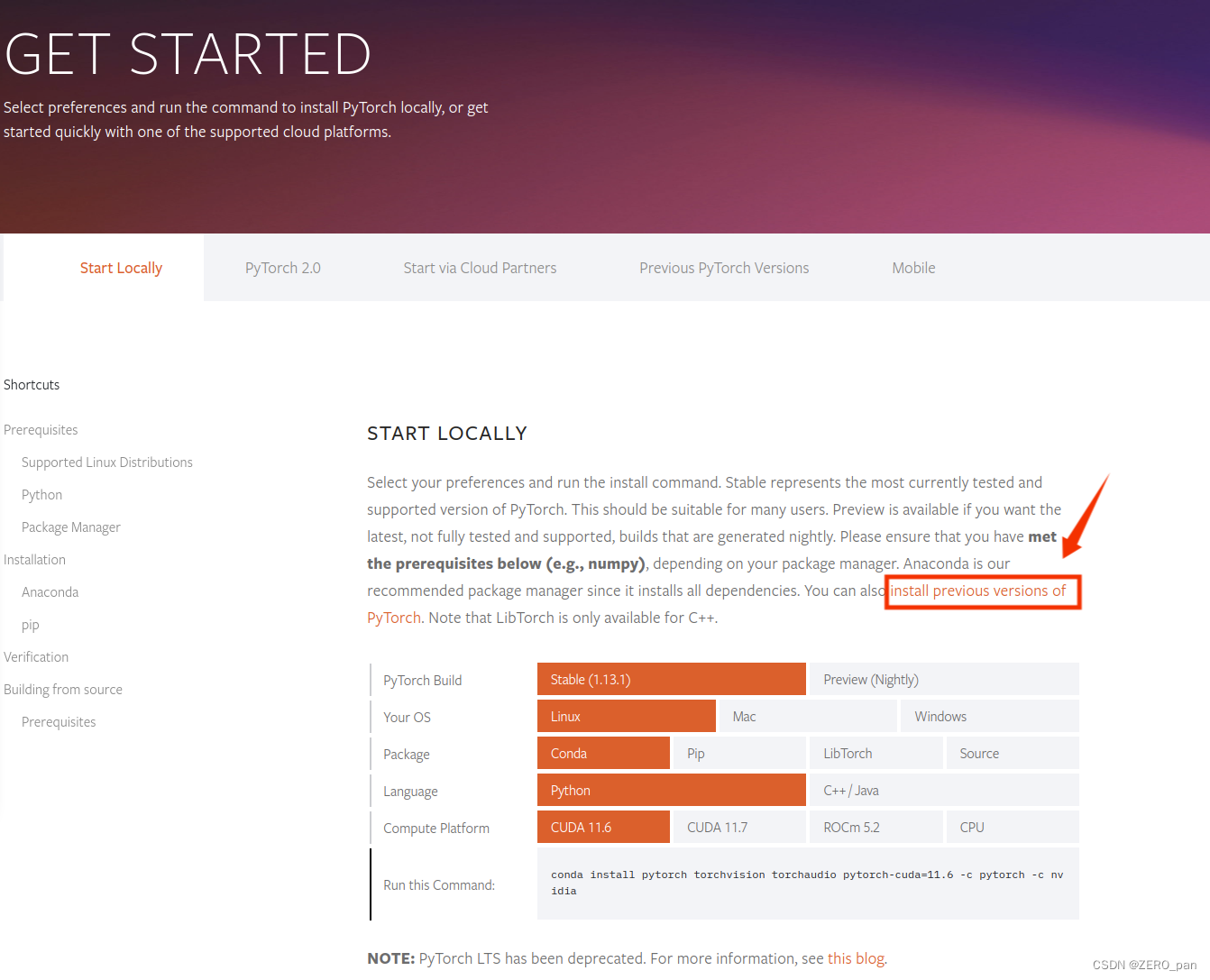1210x980 pixels.
Task: Click the Run this Command label
Action: coord(439,885)
